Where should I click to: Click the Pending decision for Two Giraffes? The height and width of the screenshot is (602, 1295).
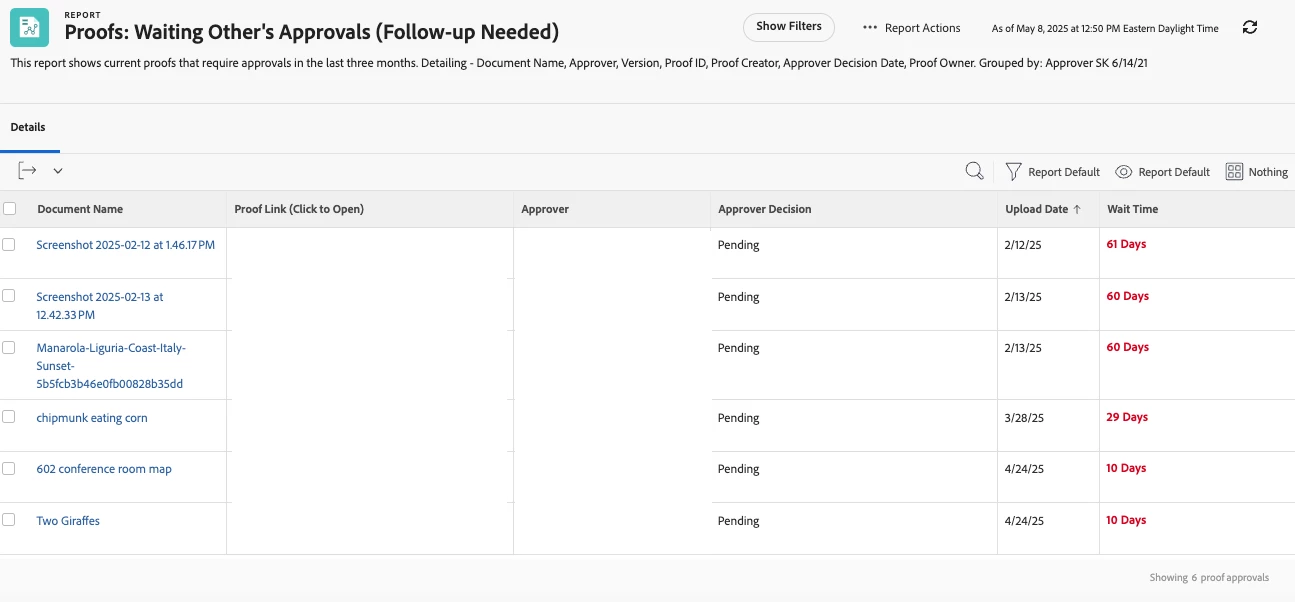739,521
